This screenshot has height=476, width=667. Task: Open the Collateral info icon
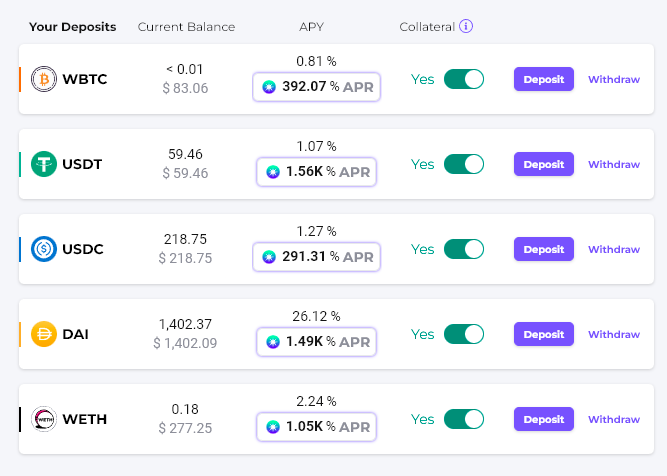[466, 26]
